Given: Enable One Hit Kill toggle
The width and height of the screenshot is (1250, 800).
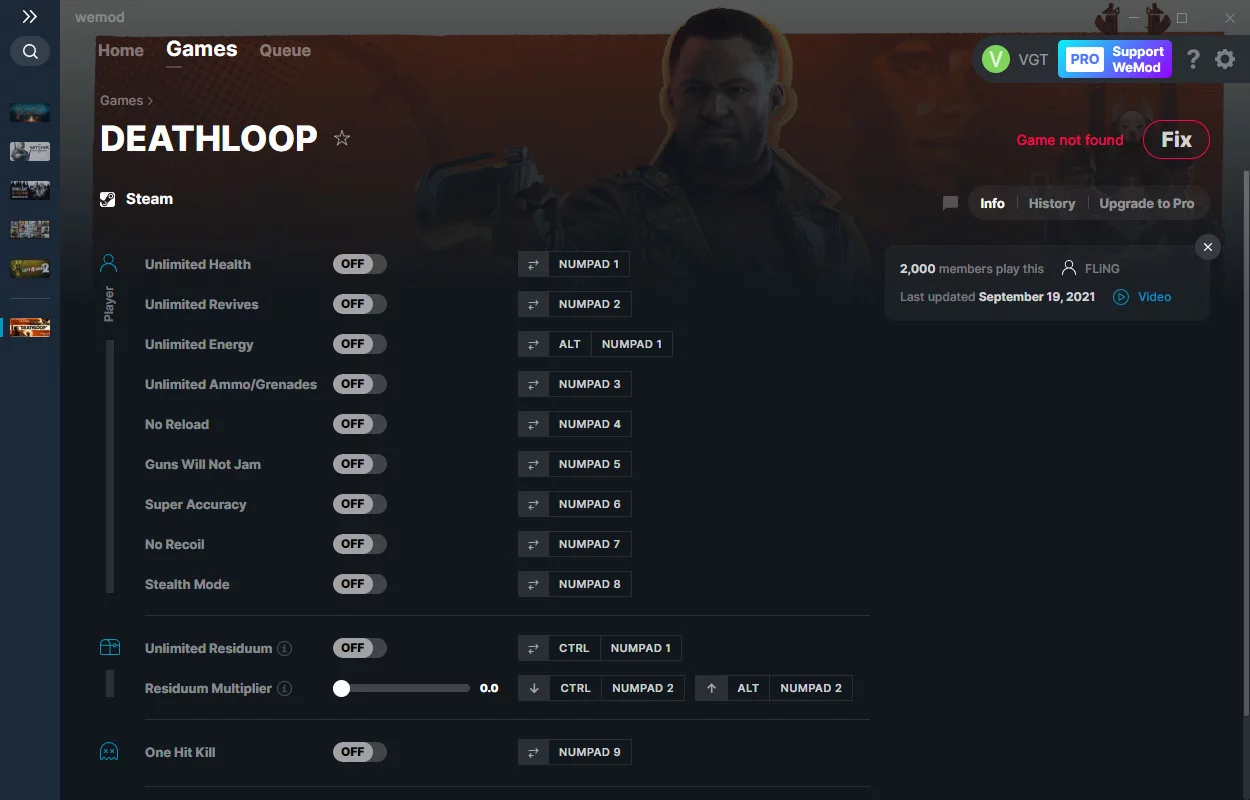Looking at the screenshot, I should pos(359,752).
